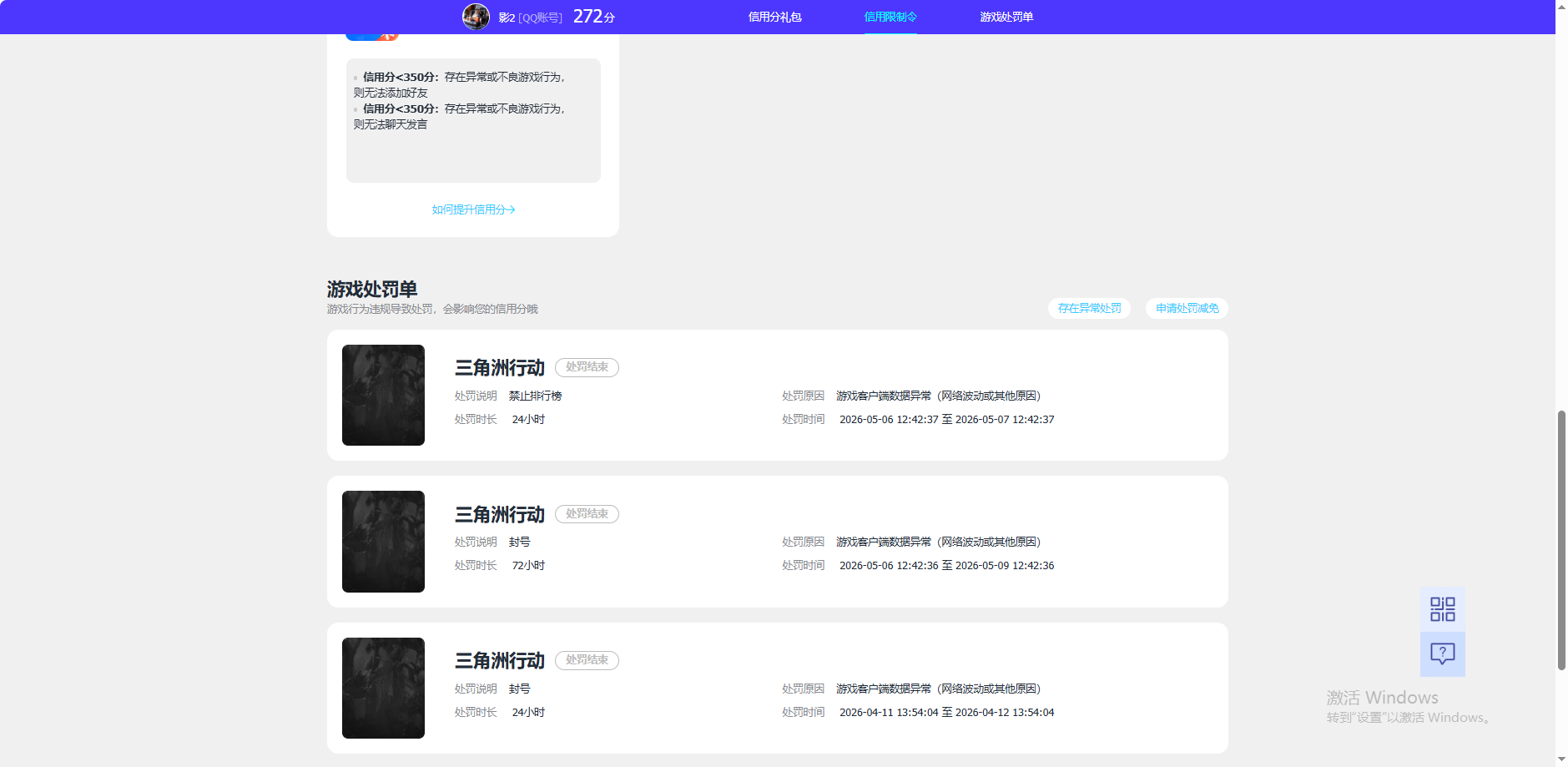Open 如何提升信用分 link
1568x767 pixels.
pos(473,209)
